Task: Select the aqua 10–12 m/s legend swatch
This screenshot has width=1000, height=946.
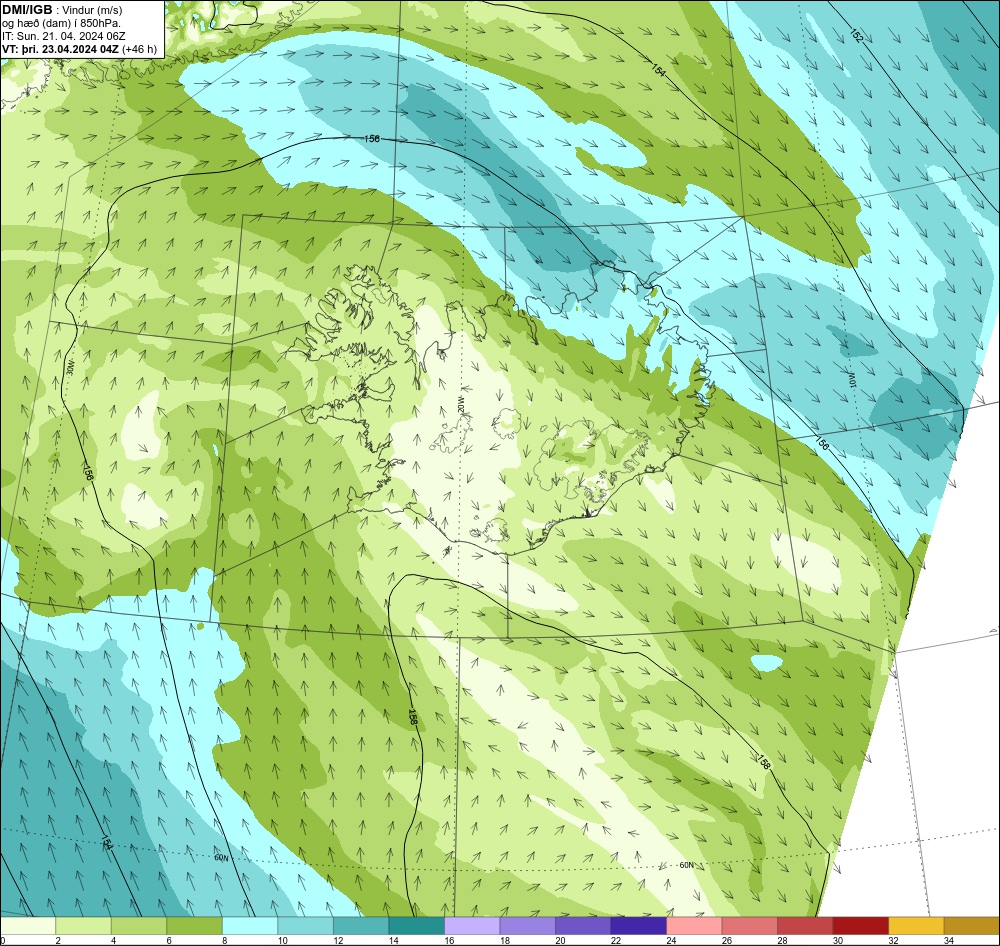Action: click(305, 925)
